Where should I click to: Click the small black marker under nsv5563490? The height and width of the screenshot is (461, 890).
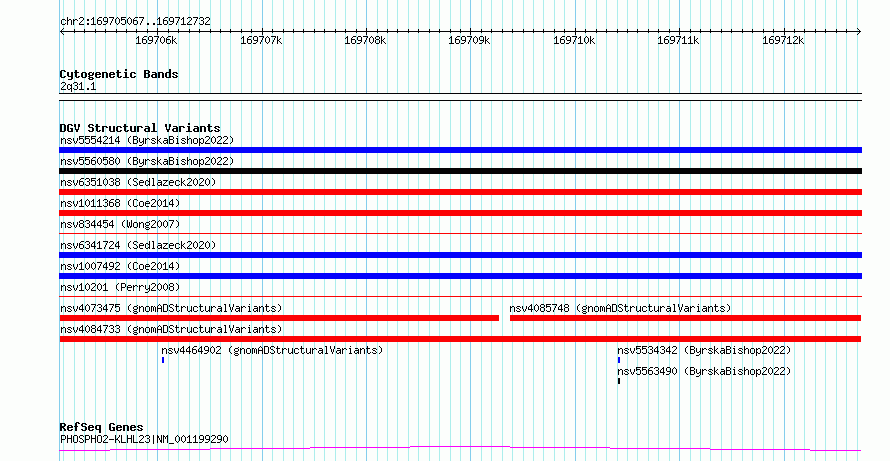pos(619,381)
